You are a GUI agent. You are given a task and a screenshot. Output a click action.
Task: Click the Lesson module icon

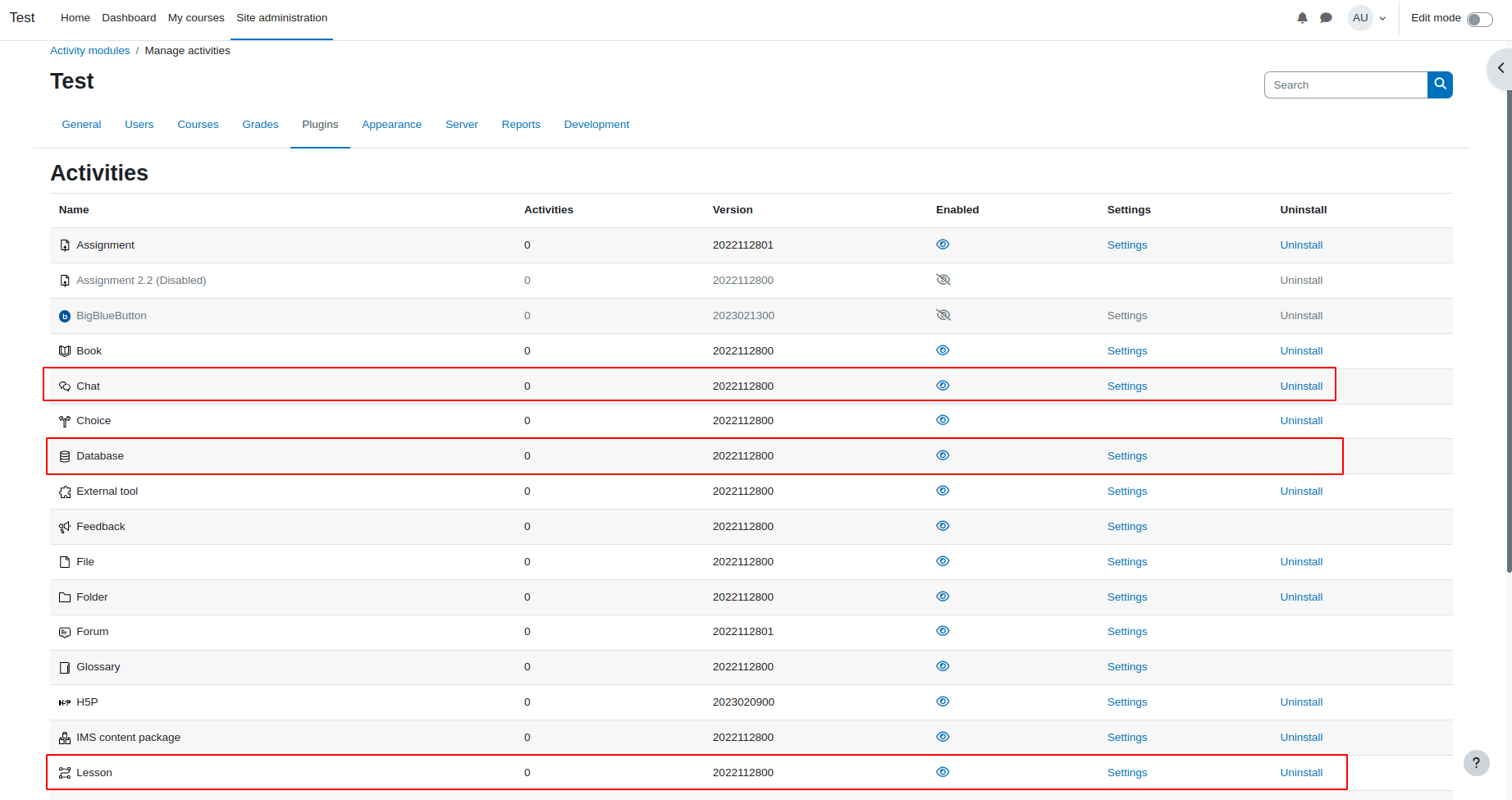coord(65,773)
